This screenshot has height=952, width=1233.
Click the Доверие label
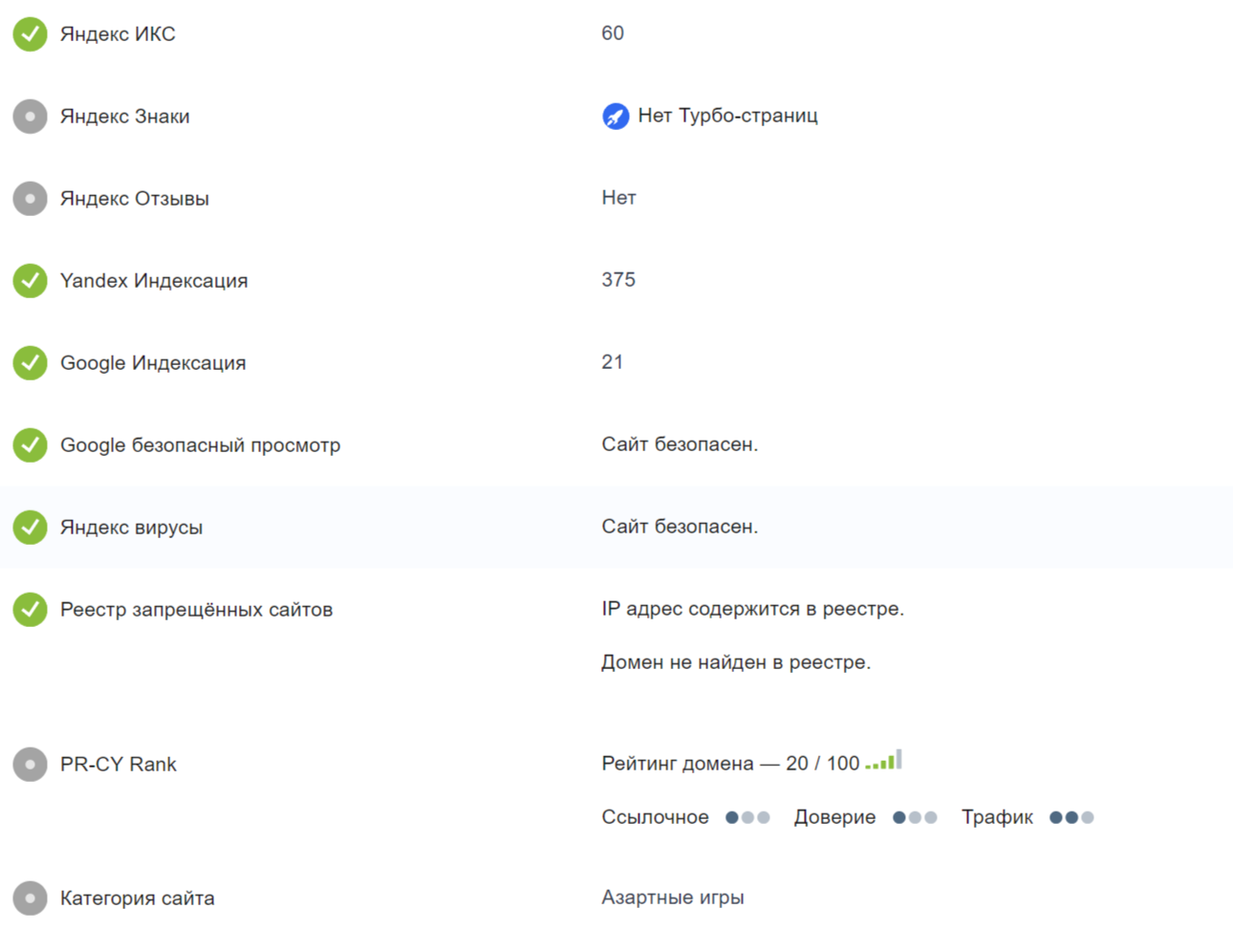(x=834, y=817)
